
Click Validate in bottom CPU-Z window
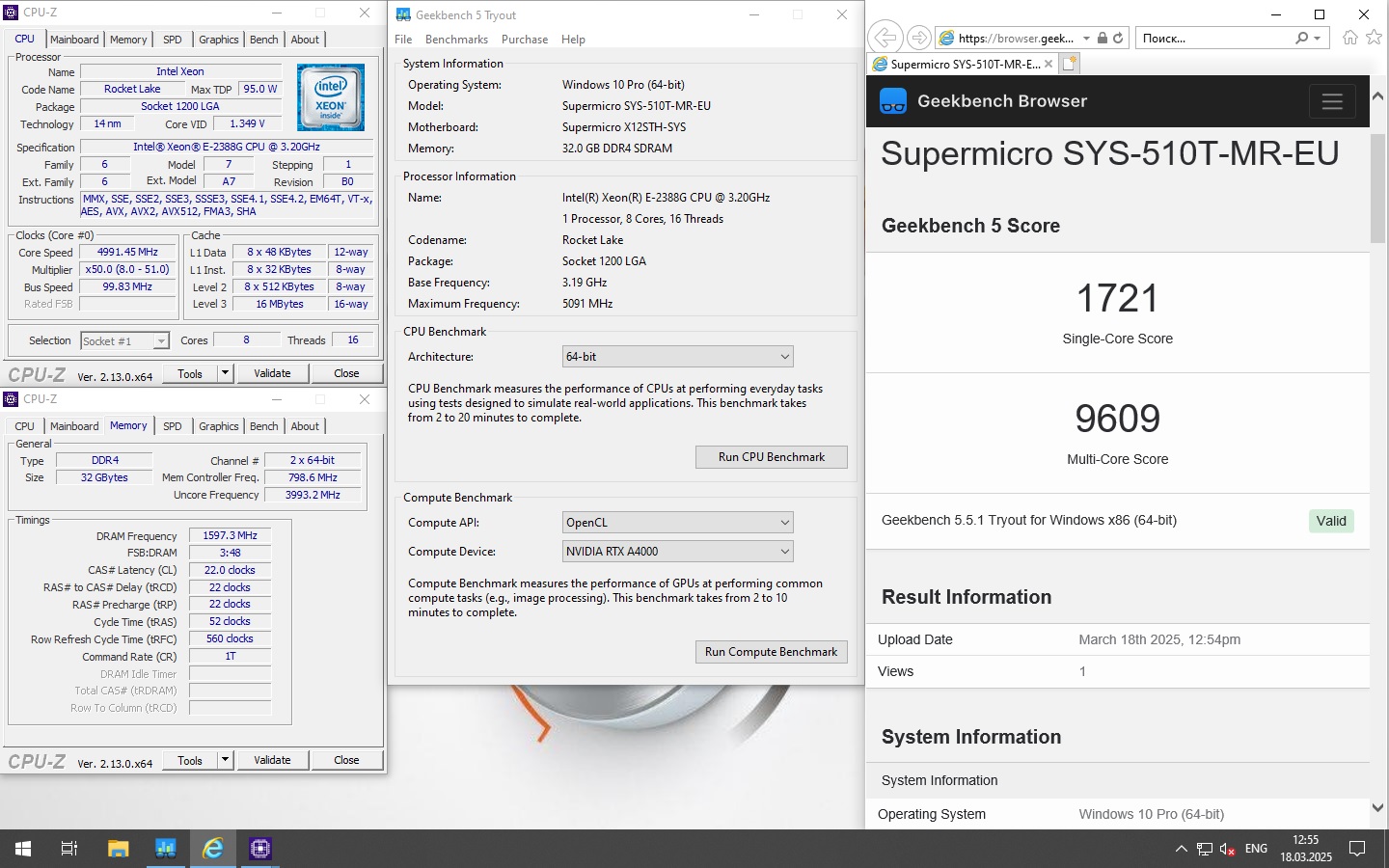pos(272,760)
